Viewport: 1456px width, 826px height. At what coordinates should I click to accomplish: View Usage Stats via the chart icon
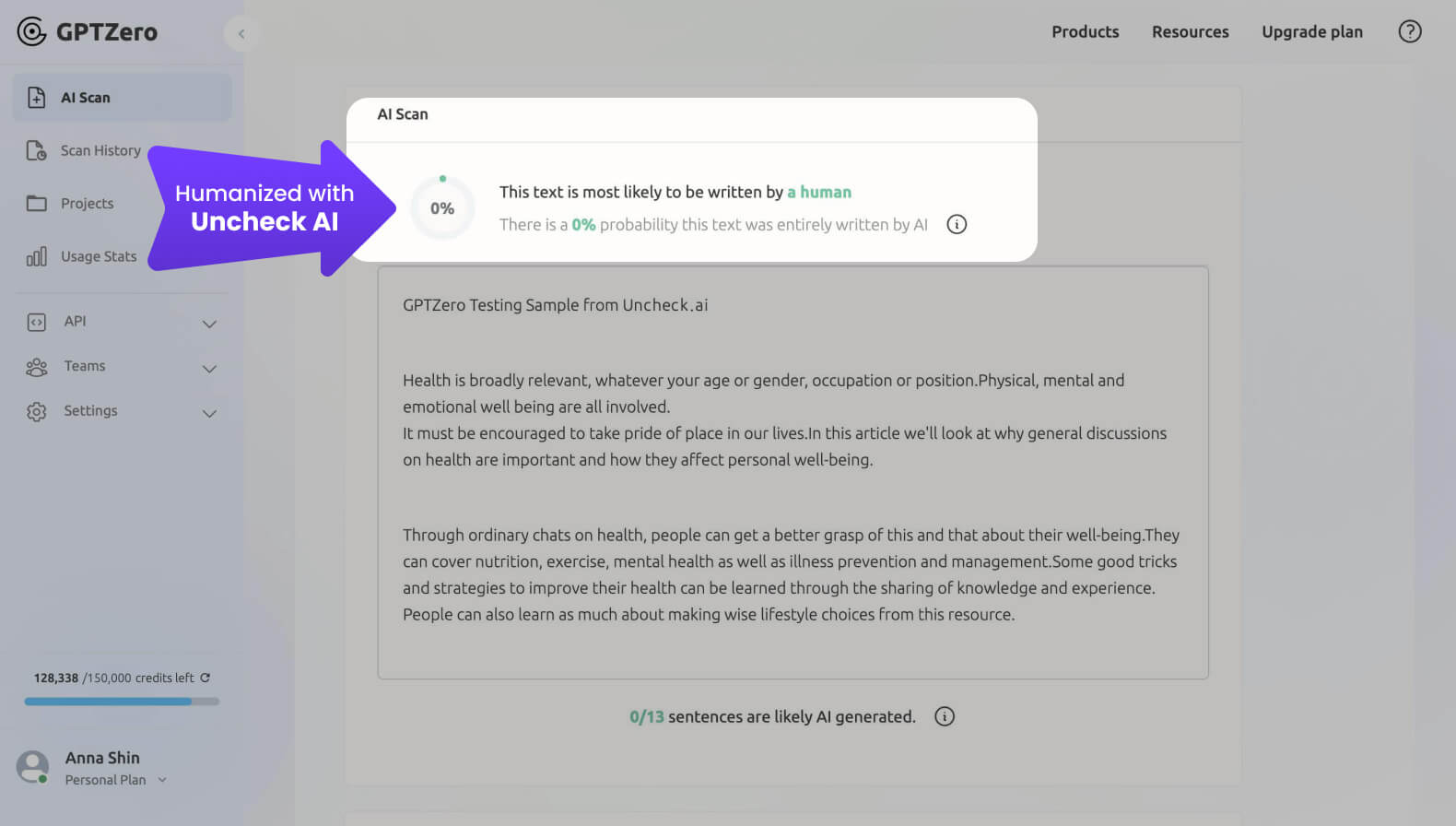click(36, 256)
